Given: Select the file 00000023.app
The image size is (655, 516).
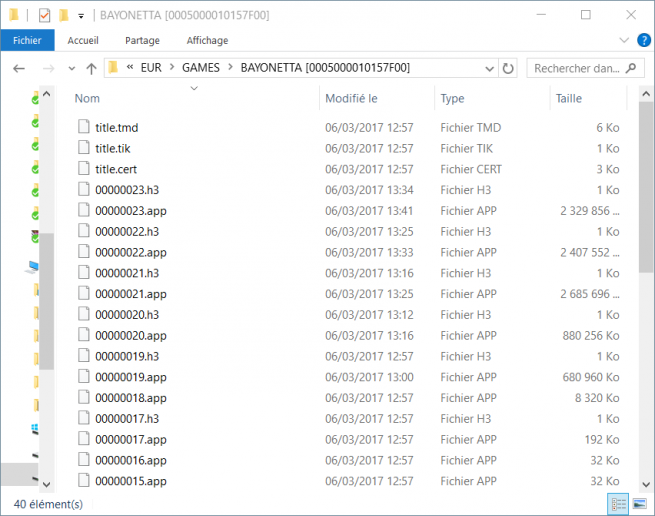Looking at the screenshot, I should point(131,211).
